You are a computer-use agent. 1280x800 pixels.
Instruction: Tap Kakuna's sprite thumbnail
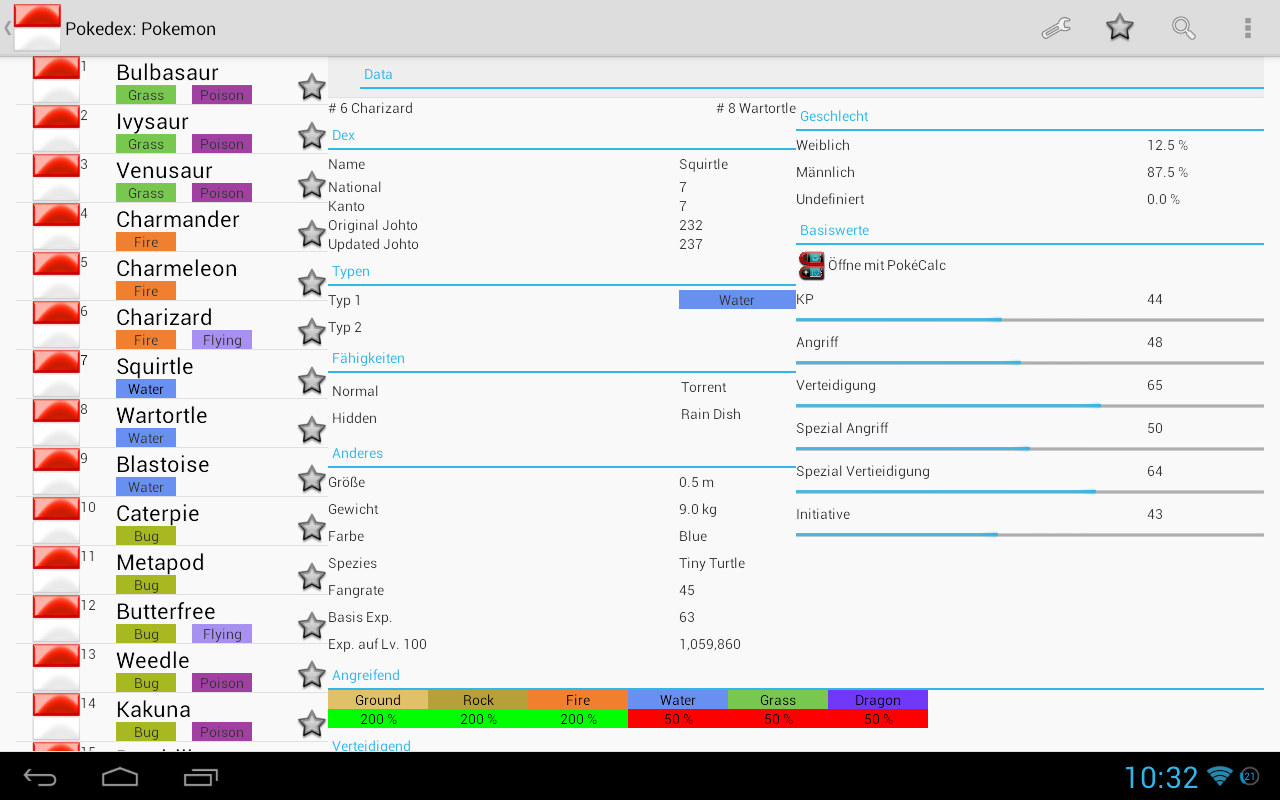(x=56, y=717)
